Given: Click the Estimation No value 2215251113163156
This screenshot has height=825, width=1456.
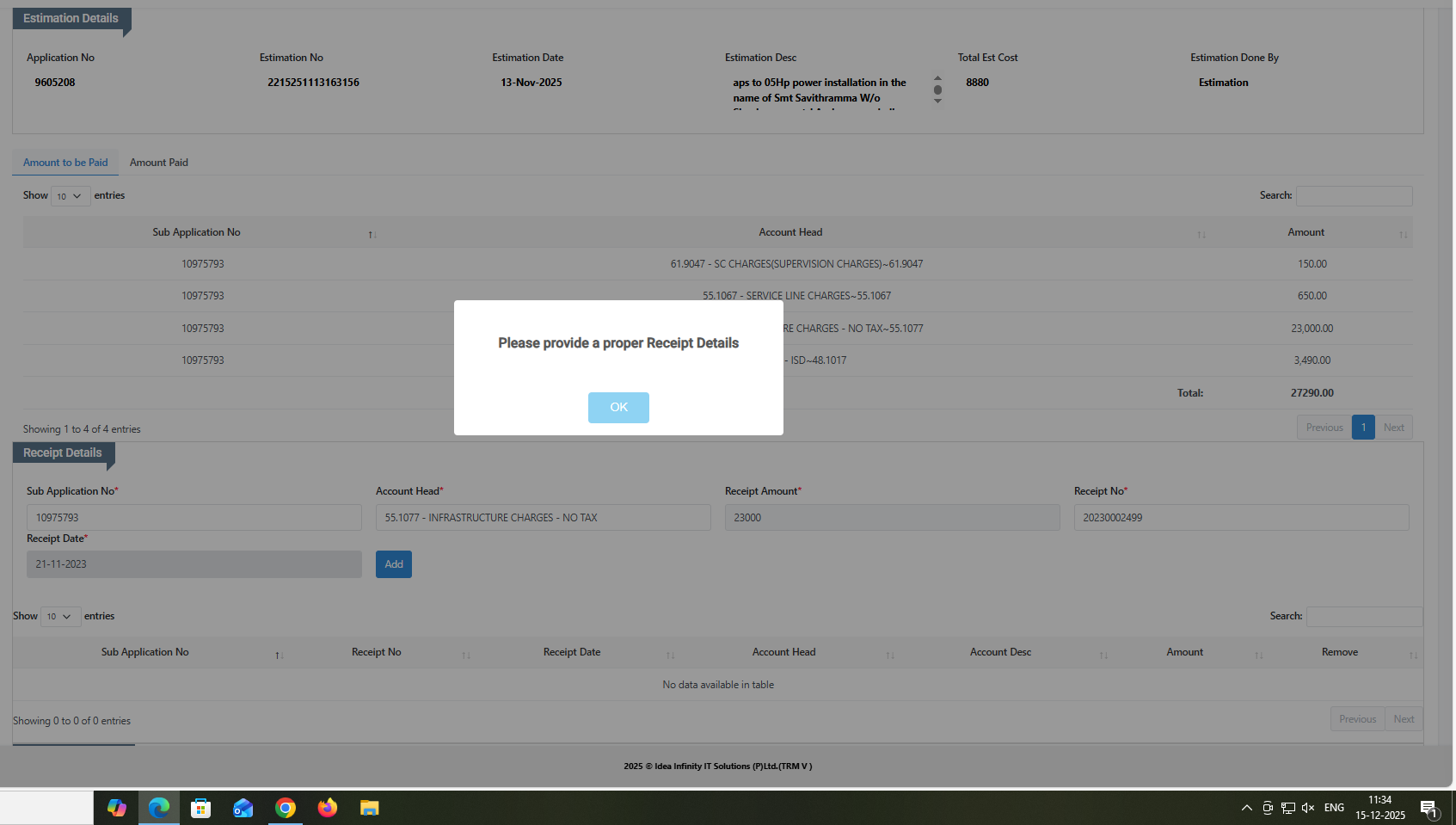Looking at the screenshot, I should [313, 83].
